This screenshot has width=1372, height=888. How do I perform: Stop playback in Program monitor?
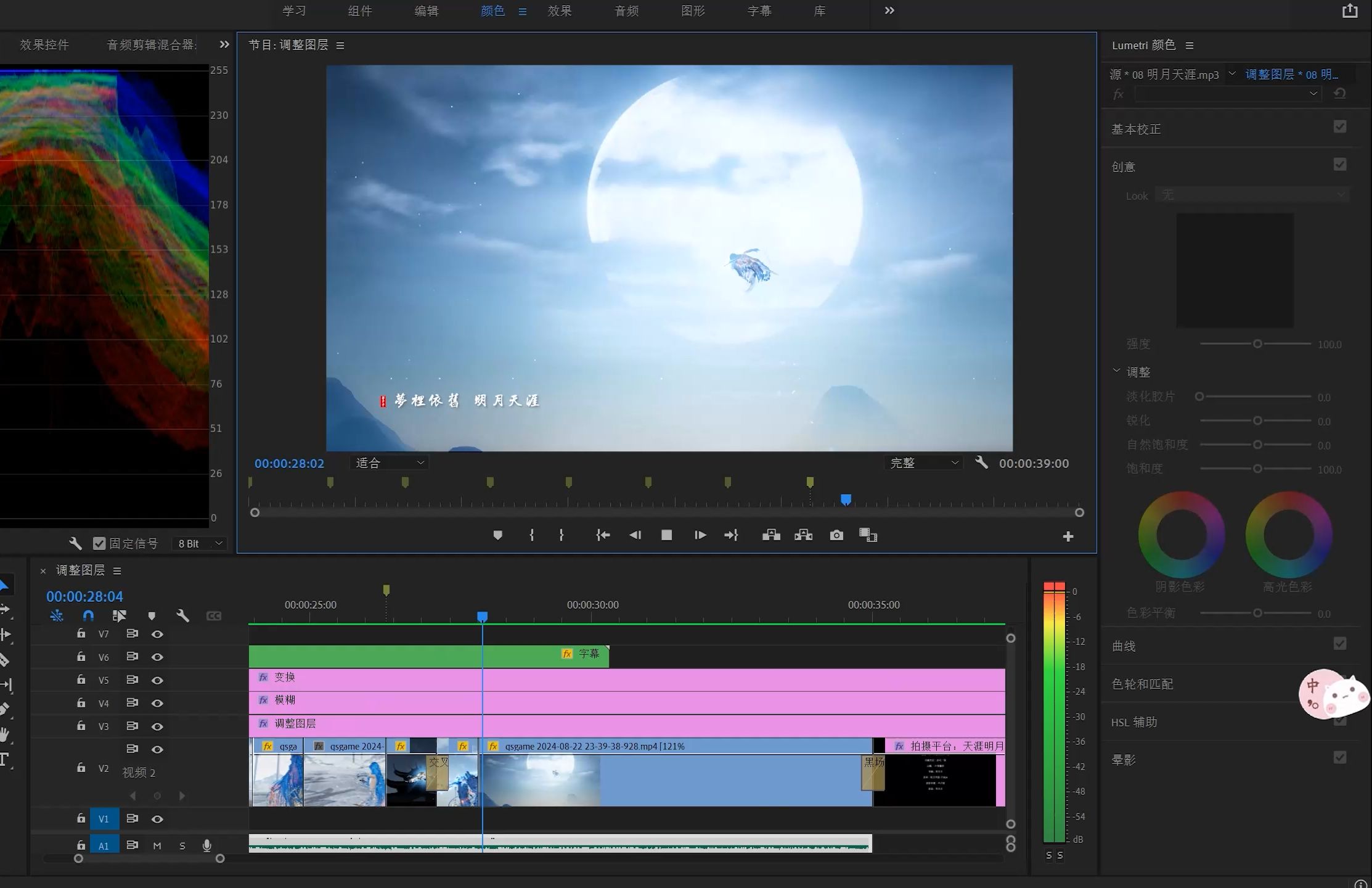click(x=666, y=535)
